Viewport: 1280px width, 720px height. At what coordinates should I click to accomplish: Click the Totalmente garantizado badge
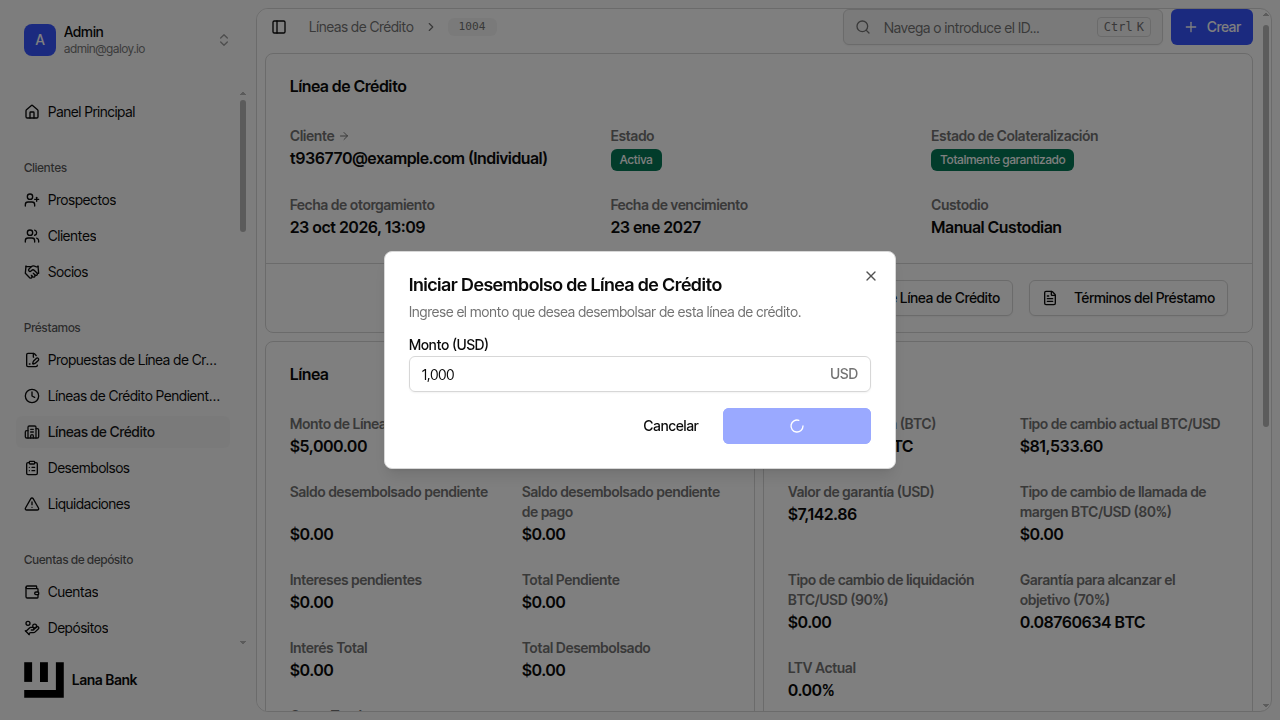[x=1002, y=160]
